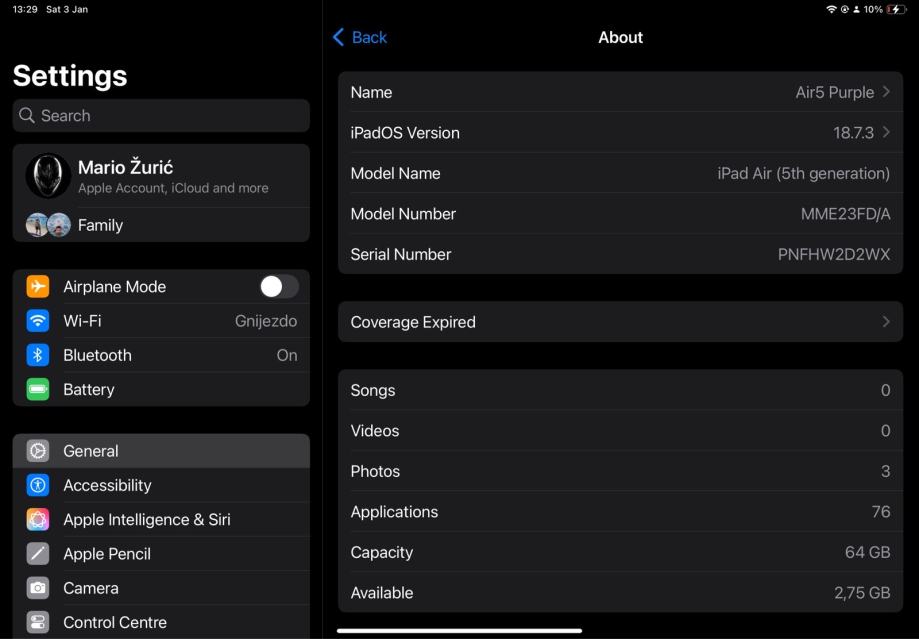Tap the 18.7.3 version value

(853, 132)
